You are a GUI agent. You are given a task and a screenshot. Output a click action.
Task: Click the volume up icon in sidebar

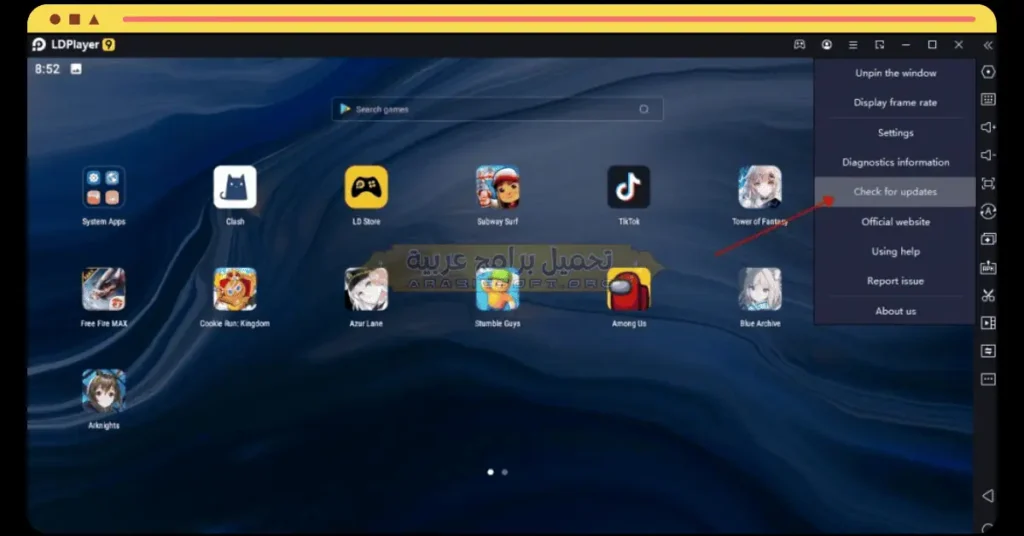click(988, 127)
